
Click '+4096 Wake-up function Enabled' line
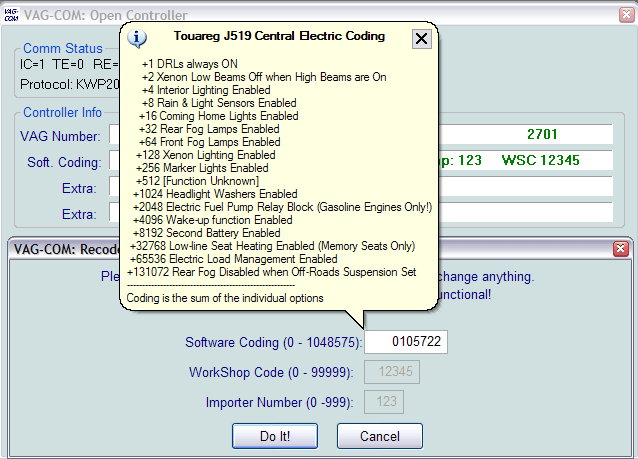212,220
